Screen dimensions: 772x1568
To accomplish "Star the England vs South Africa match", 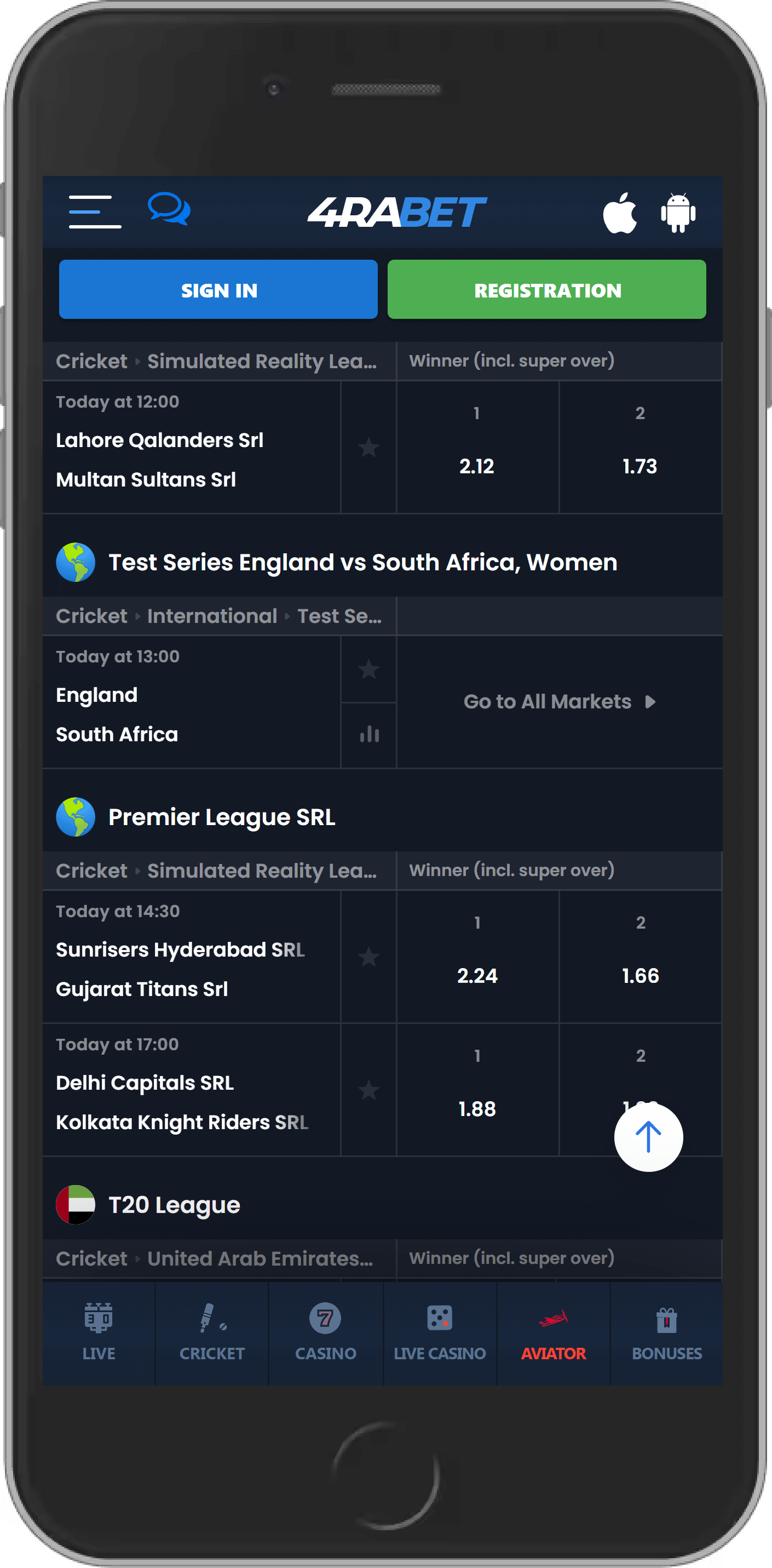I will pyautogui.click(x=368, y=669).
